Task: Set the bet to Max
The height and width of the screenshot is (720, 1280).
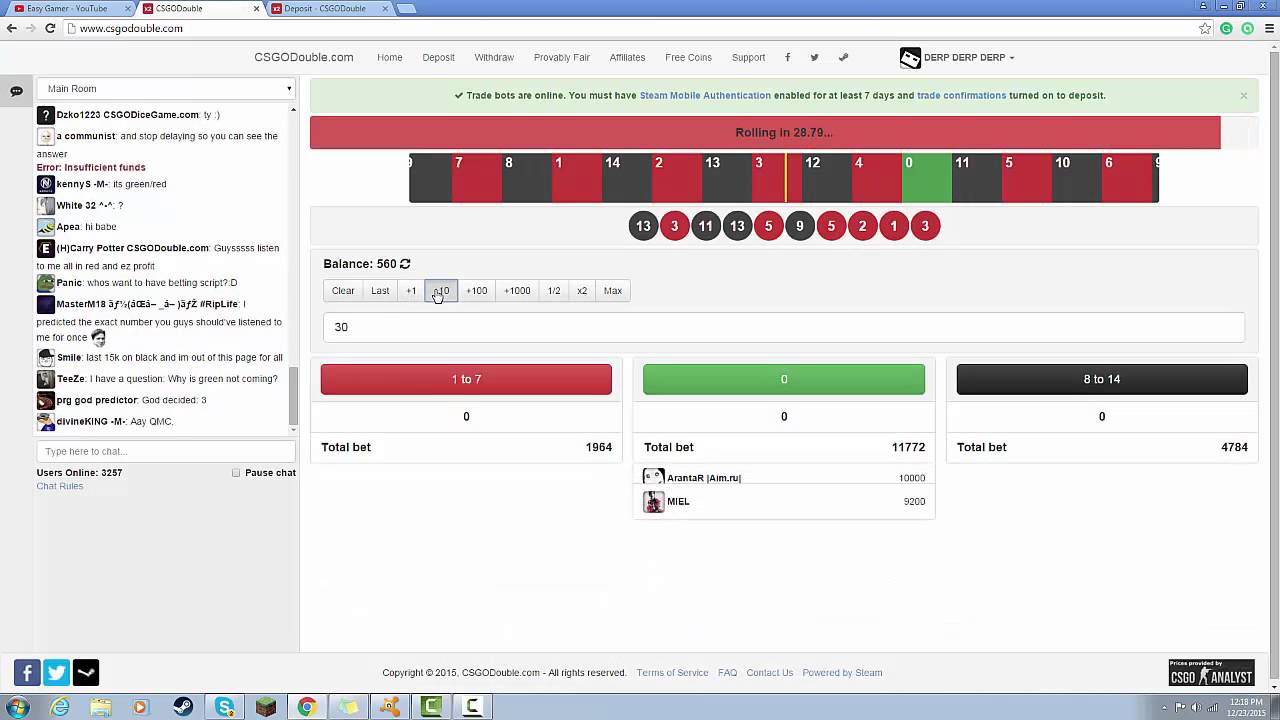Action: [613, 291]
